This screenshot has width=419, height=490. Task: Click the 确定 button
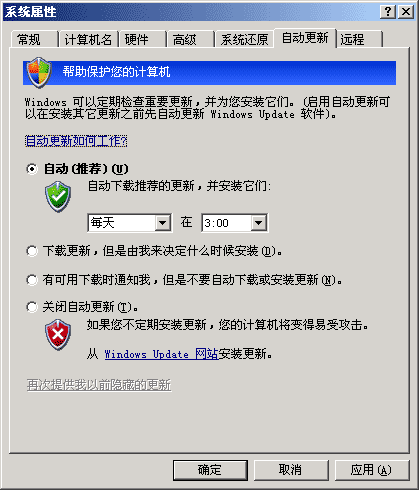[210, 470]
